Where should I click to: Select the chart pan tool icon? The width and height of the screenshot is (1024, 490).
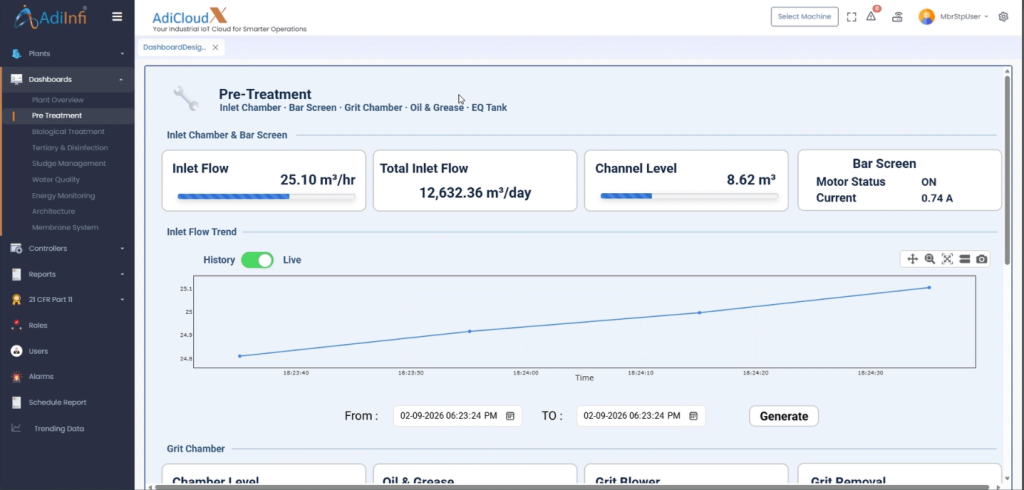(x=912, y=259)
